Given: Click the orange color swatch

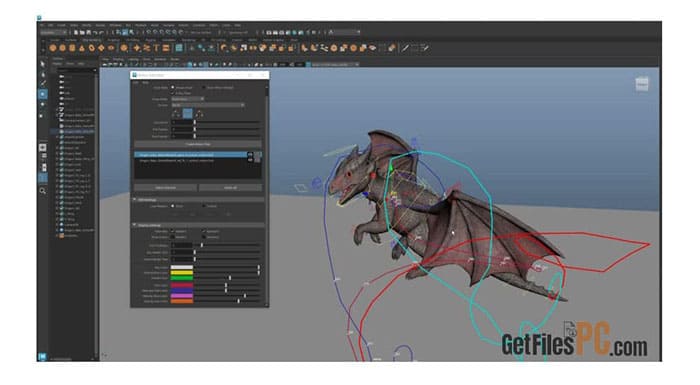Looking at the screenshot, I should click(182, 301).
